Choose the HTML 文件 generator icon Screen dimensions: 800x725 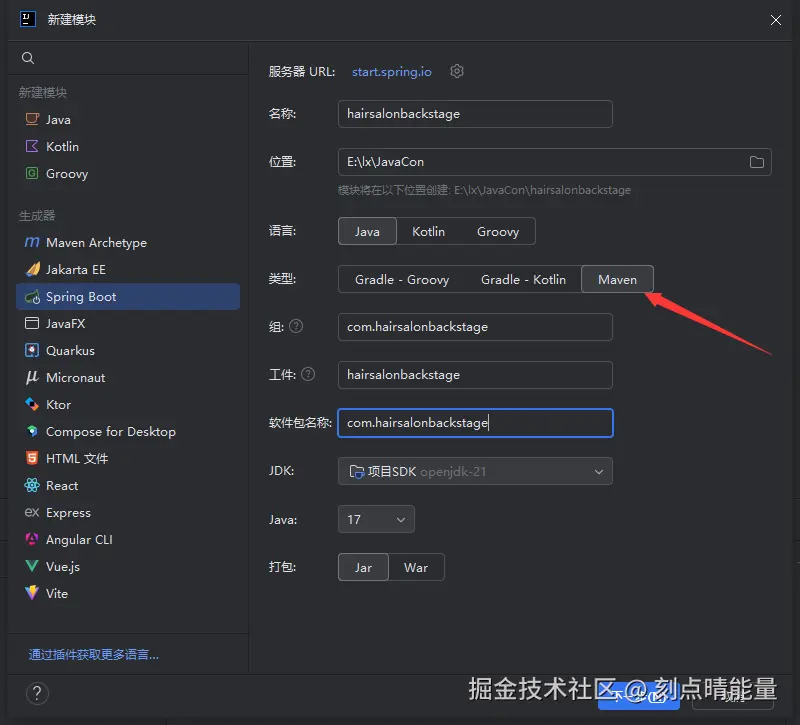(32, 458)
